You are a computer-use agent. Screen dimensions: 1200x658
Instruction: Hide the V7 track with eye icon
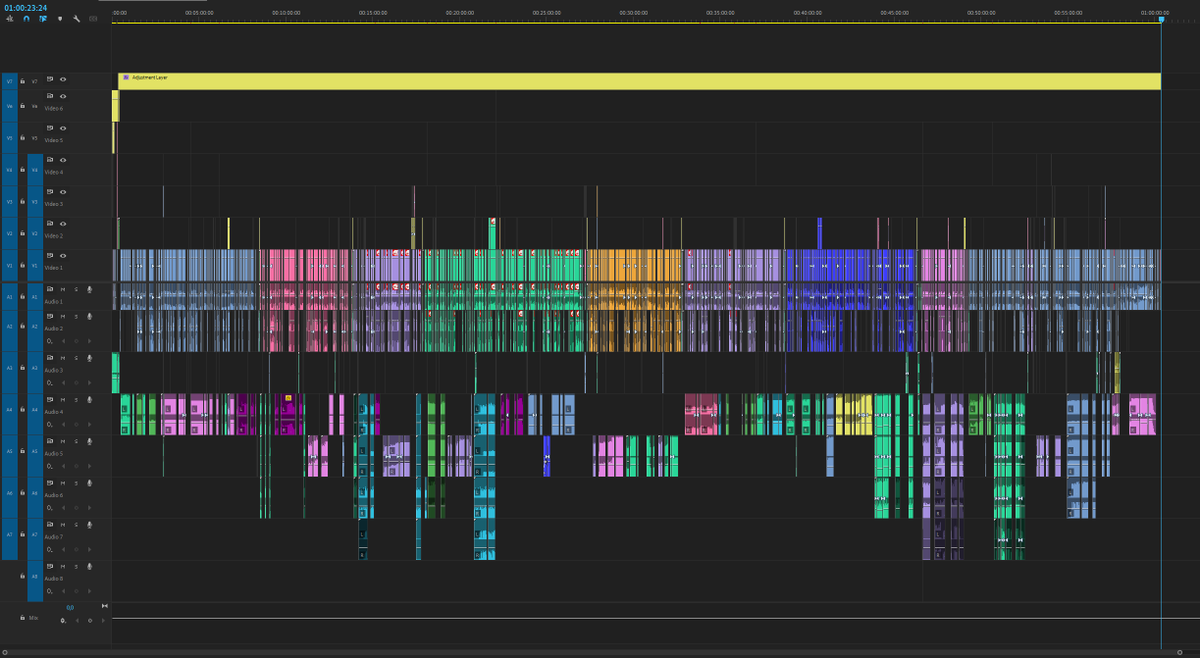pos(63,80)
